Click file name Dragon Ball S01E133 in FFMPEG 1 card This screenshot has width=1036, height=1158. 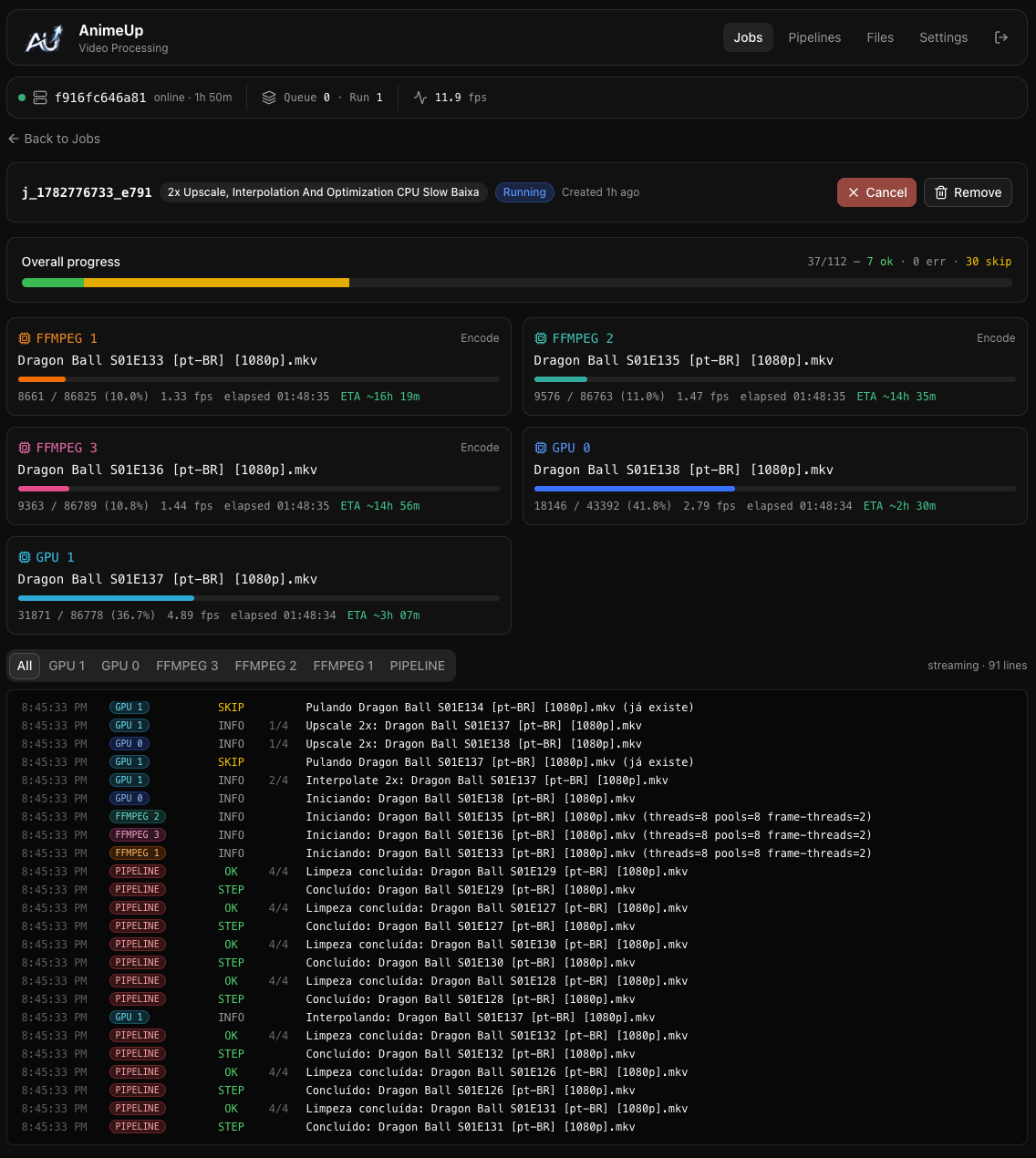pyautogui.click(x=168, y=360)
